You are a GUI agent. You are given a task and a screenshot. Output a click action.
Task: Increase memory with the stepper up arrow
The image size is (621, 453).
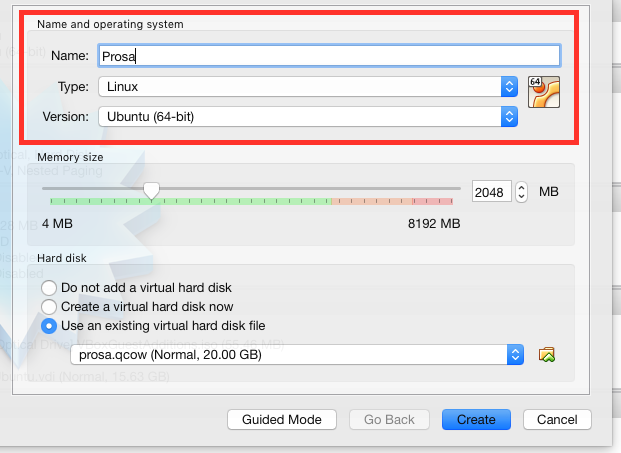coord(522,187)
